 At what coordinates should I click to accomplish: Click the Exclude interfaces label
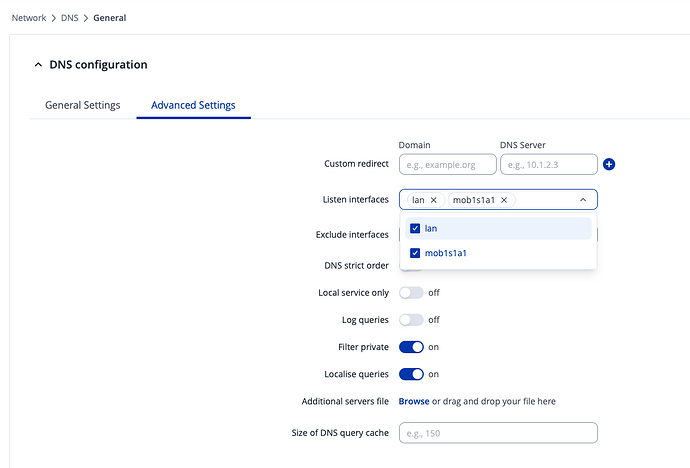pyautogui.click(x=352, y=234)
